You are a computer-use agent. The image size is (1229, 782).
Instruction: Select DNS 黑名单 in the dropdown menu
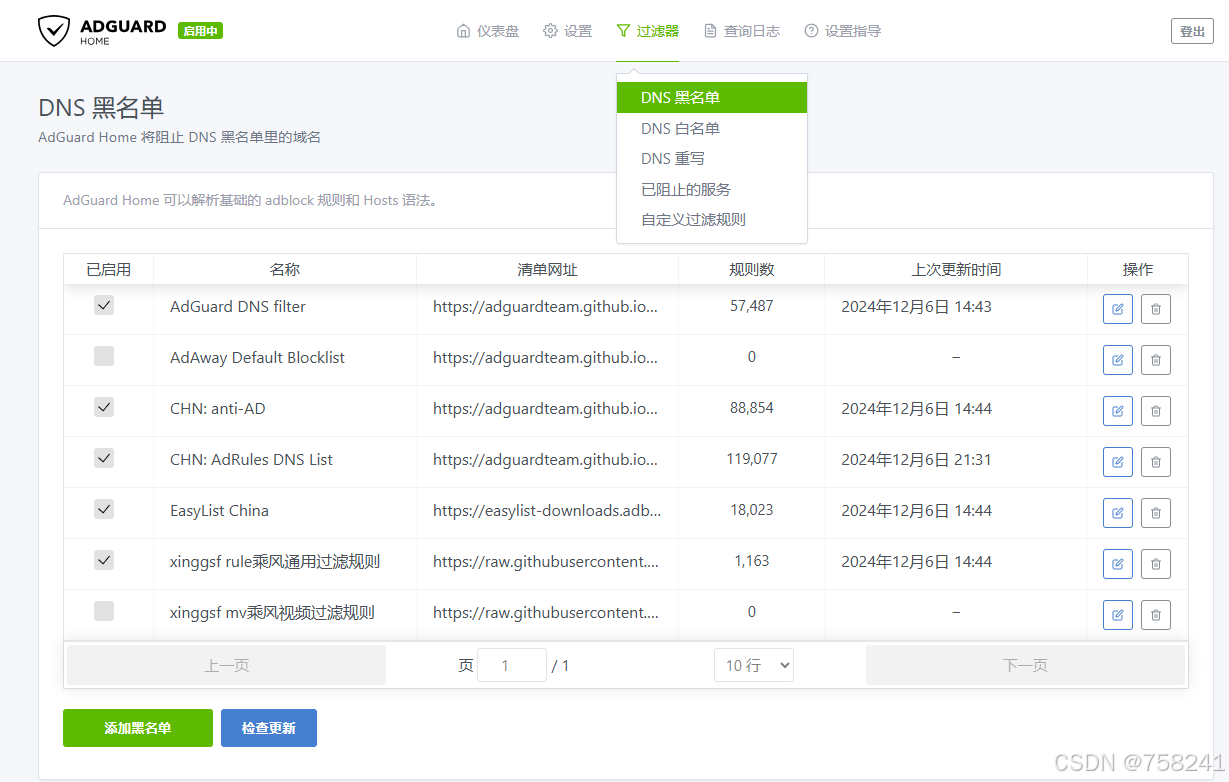[x=712, y=98]
